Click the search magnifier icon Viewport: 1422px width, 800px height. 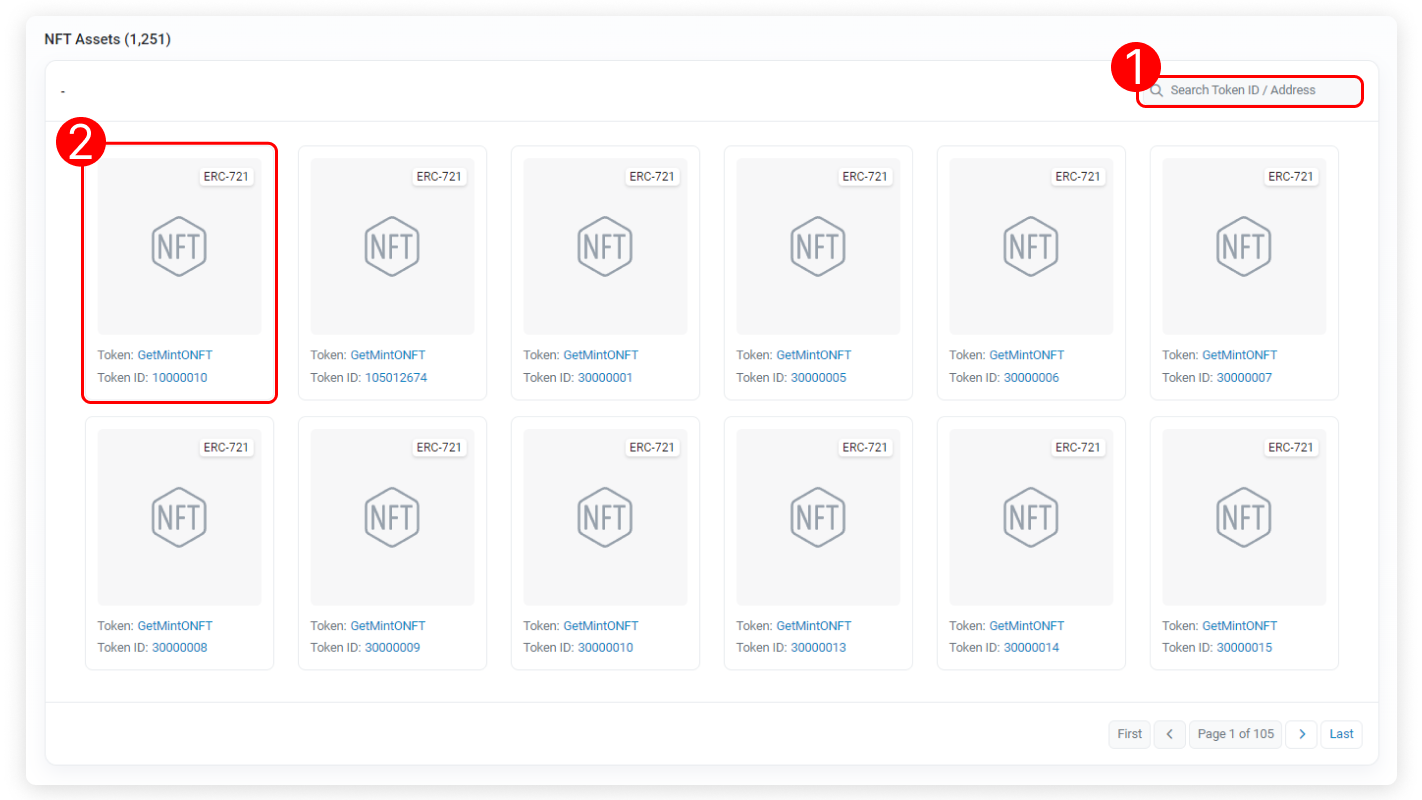(x=1156, y=90)
